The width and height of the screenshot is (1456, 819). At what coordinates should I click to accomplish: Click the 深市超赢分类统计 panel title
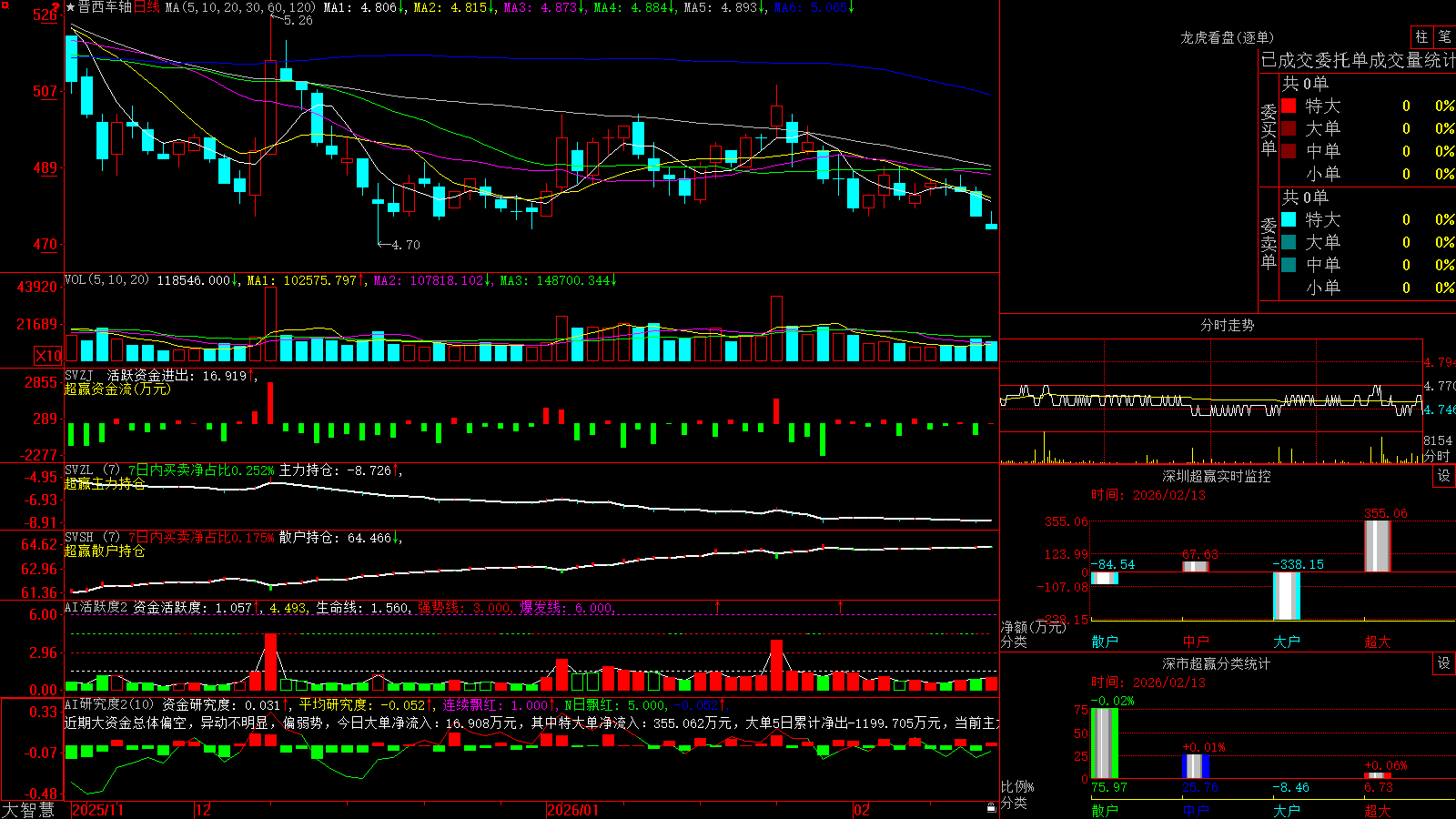(1217, 663)
